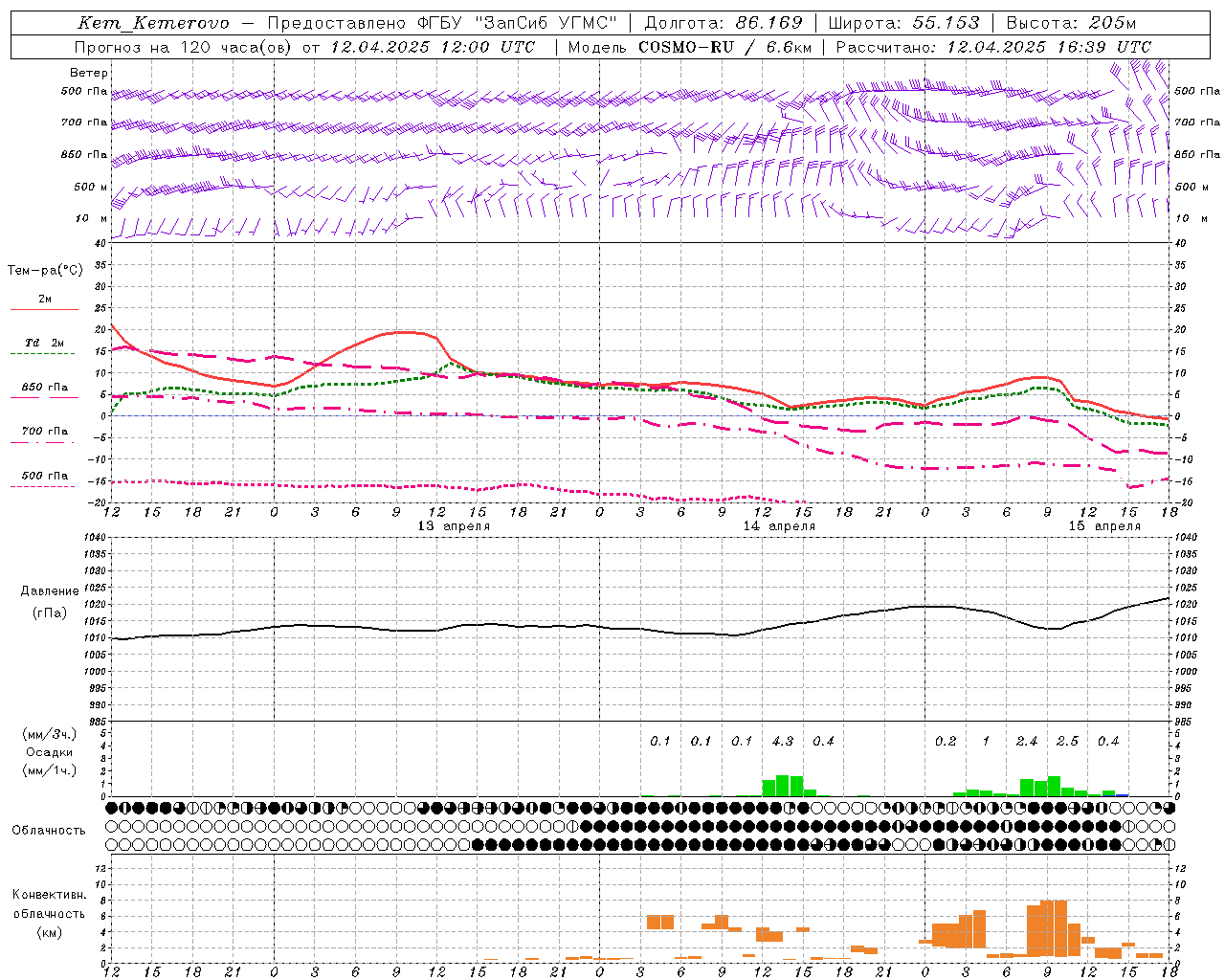Click the 2.4 precipitation value

pos(1027,742)
